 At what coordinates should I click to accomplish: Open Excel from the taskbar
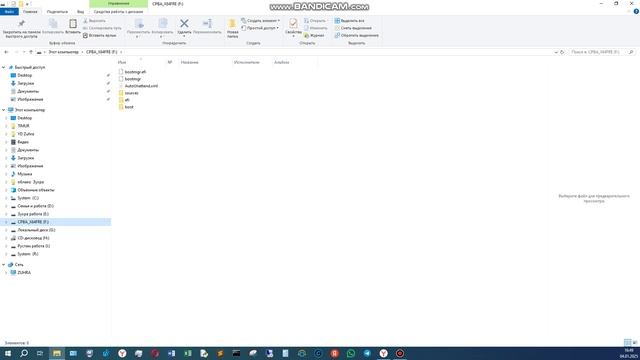coord(188,353)
